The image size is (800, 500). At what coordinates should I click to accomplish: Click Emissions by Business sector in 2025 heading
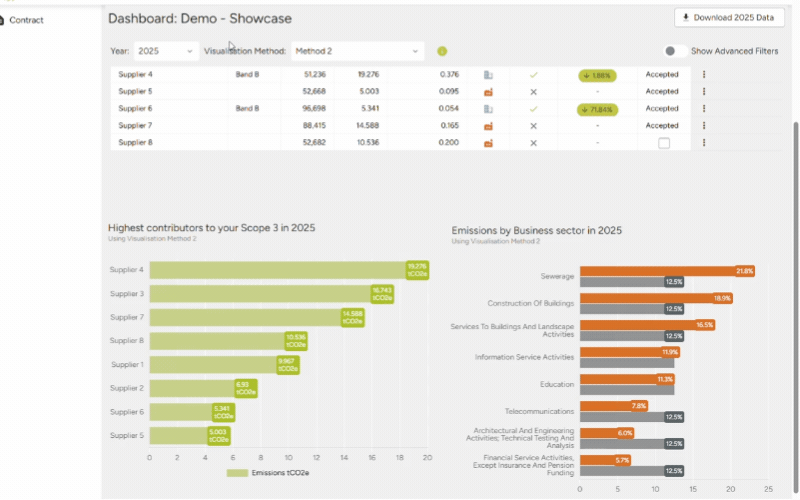click(x=536, y=231)
